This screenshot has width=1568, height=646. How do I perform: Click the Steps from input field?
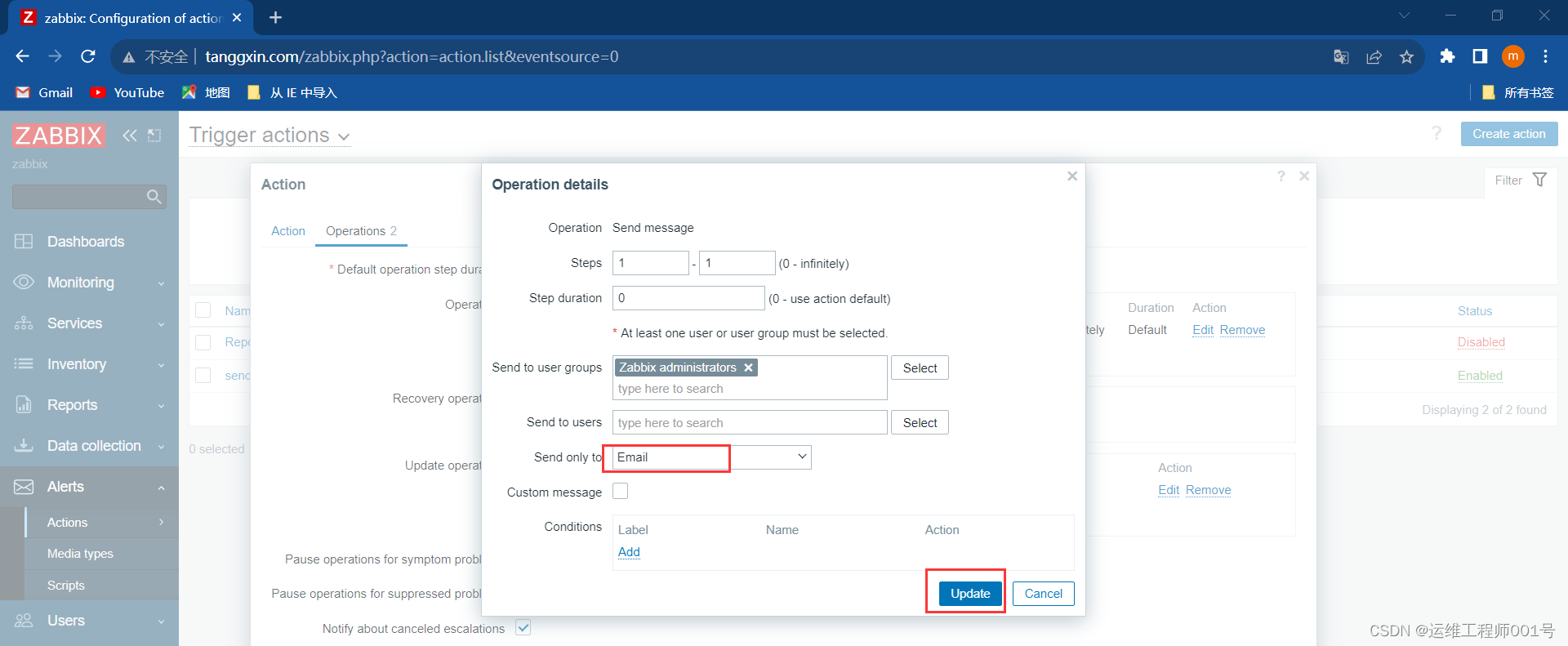651,263
